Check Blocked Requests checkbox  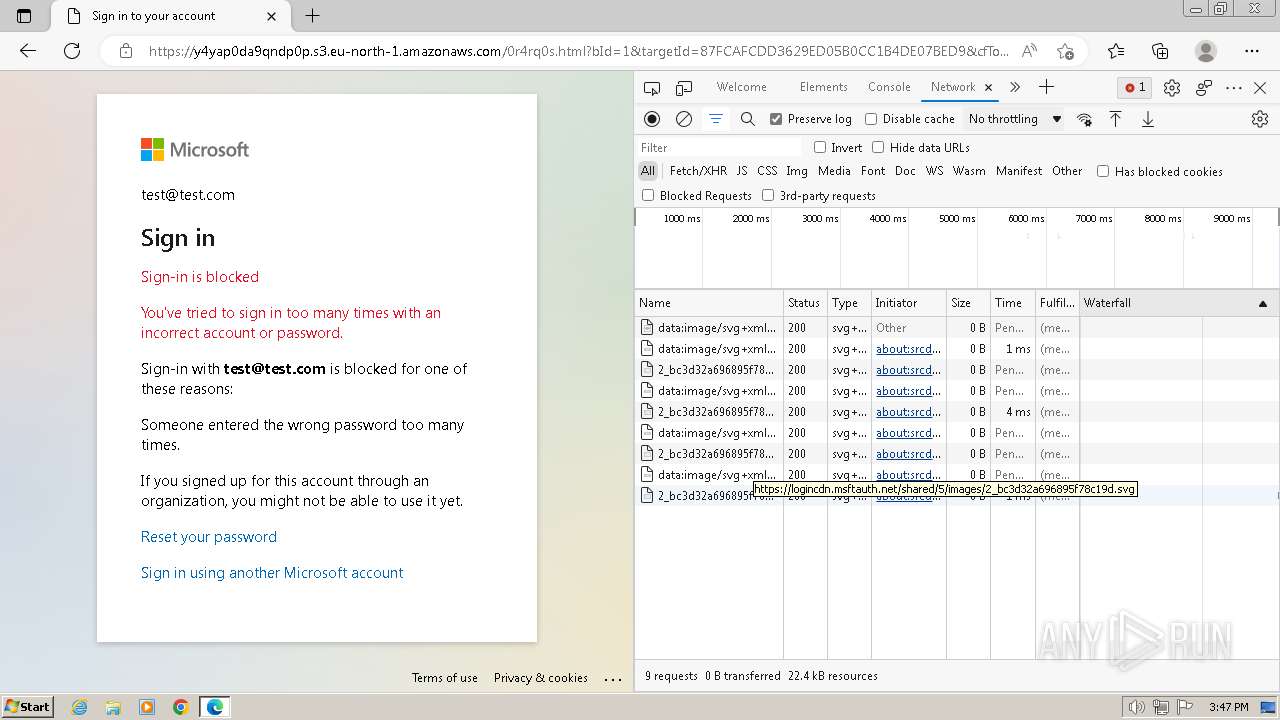coord(648,195)
